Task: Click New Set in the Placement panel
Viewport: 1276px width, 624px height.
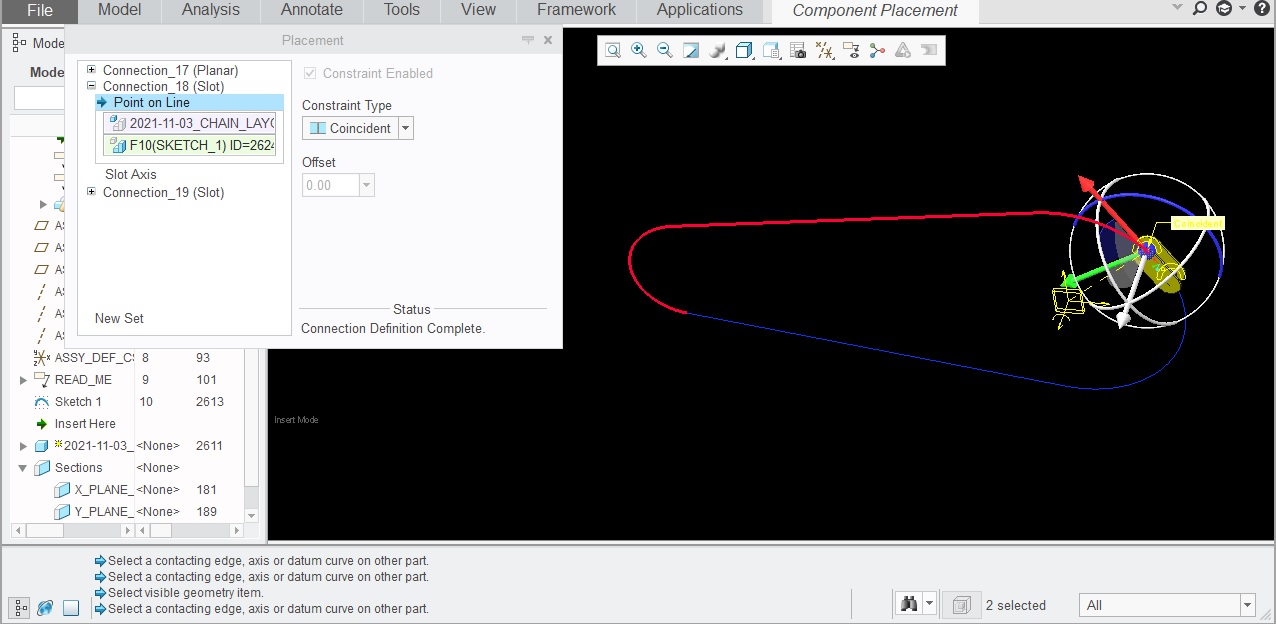Action: (x=119, y=318)
